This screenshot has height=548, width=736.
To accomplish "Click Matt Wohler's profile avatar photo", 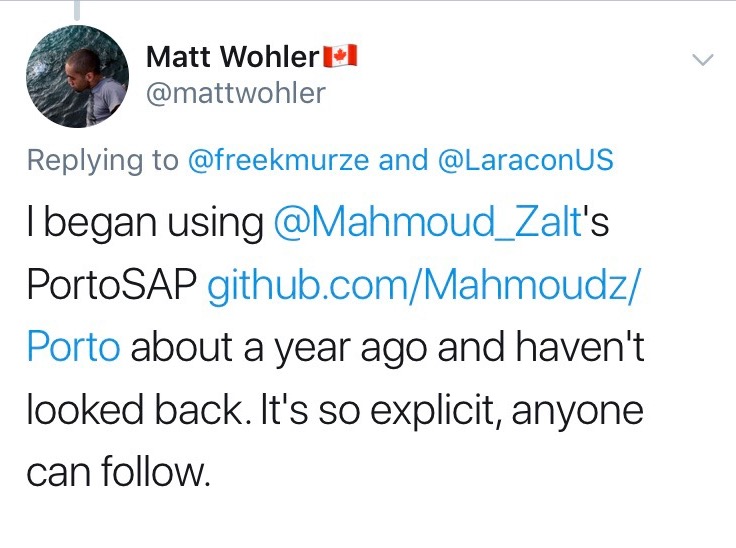I will click(76, 77).
